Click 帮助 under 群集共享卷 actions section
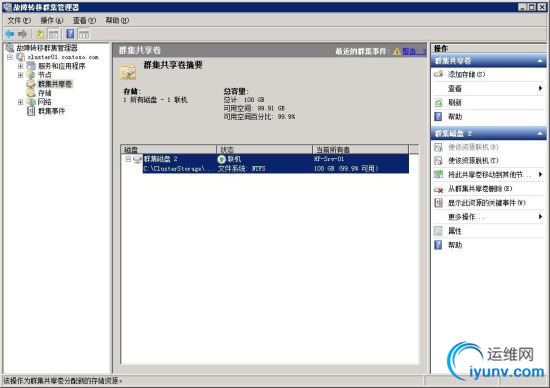 [455, 116]
